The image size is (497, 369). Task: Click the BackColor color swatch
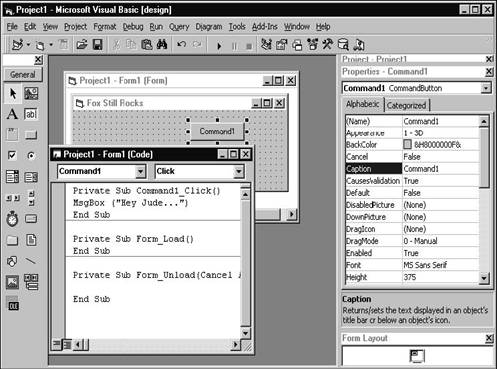(407, 144)
